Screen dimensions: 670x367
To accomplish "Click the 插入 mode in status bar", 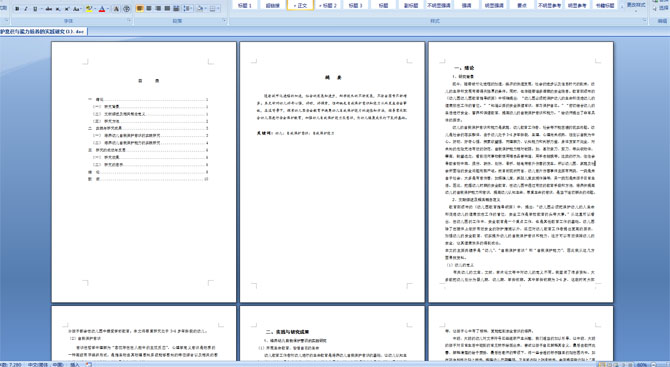I will pyautogui.click(x=75, y=364).
